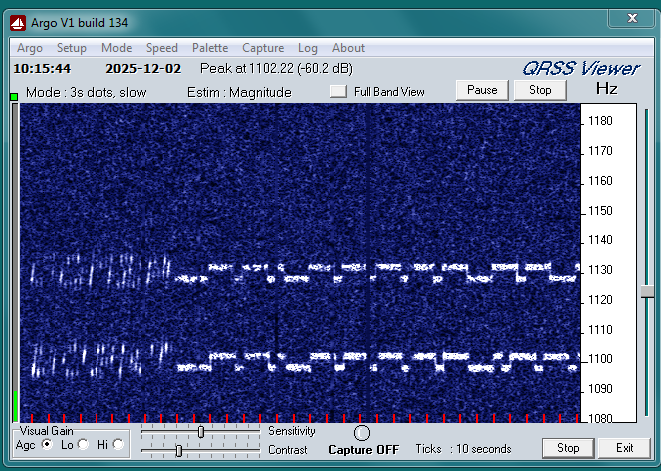
Task: Click the 1130 Hz scale label
Action: pyautogui.click(x=600, y=270)
